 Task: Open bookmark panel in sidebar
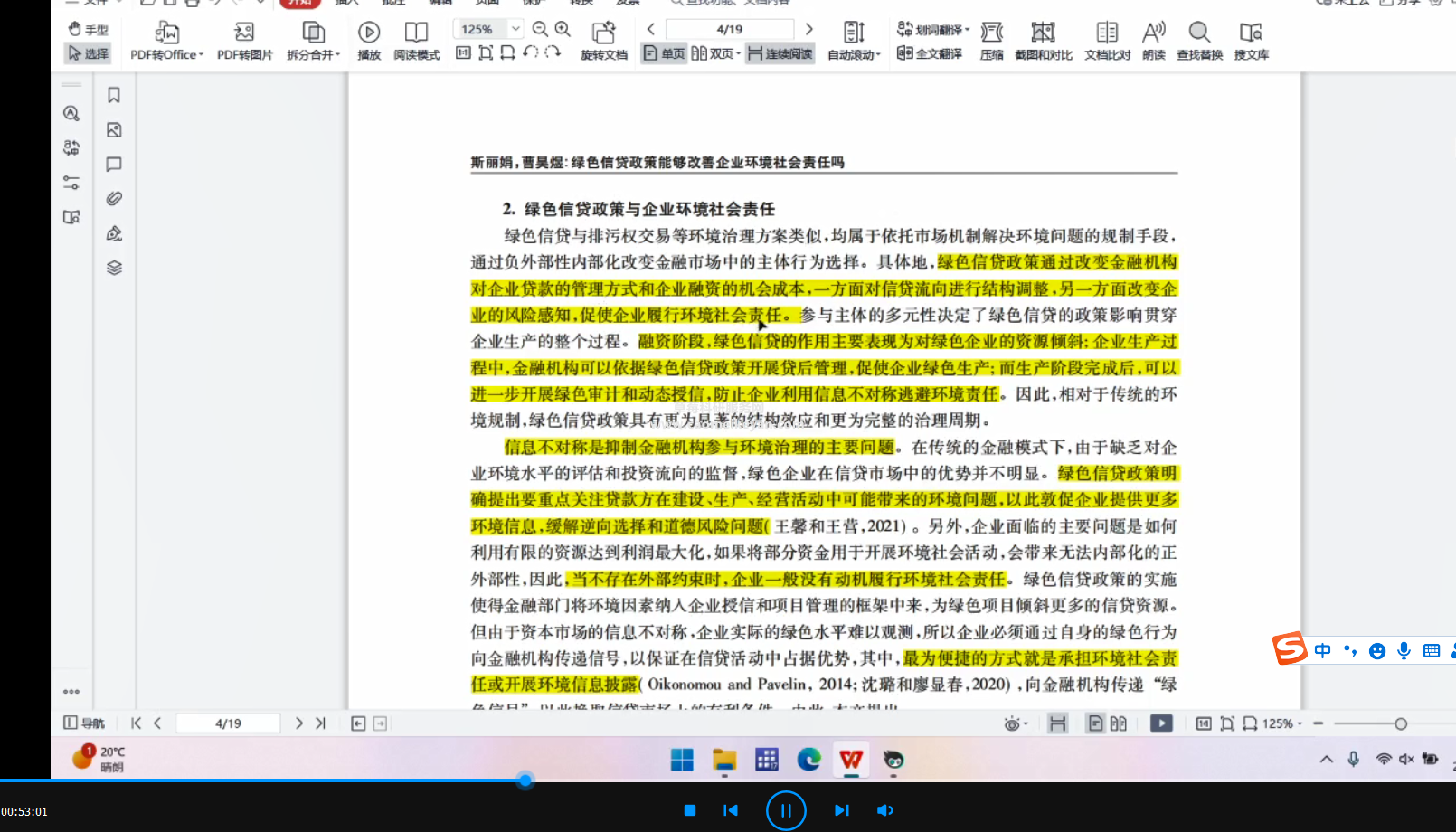coord(114,95)
